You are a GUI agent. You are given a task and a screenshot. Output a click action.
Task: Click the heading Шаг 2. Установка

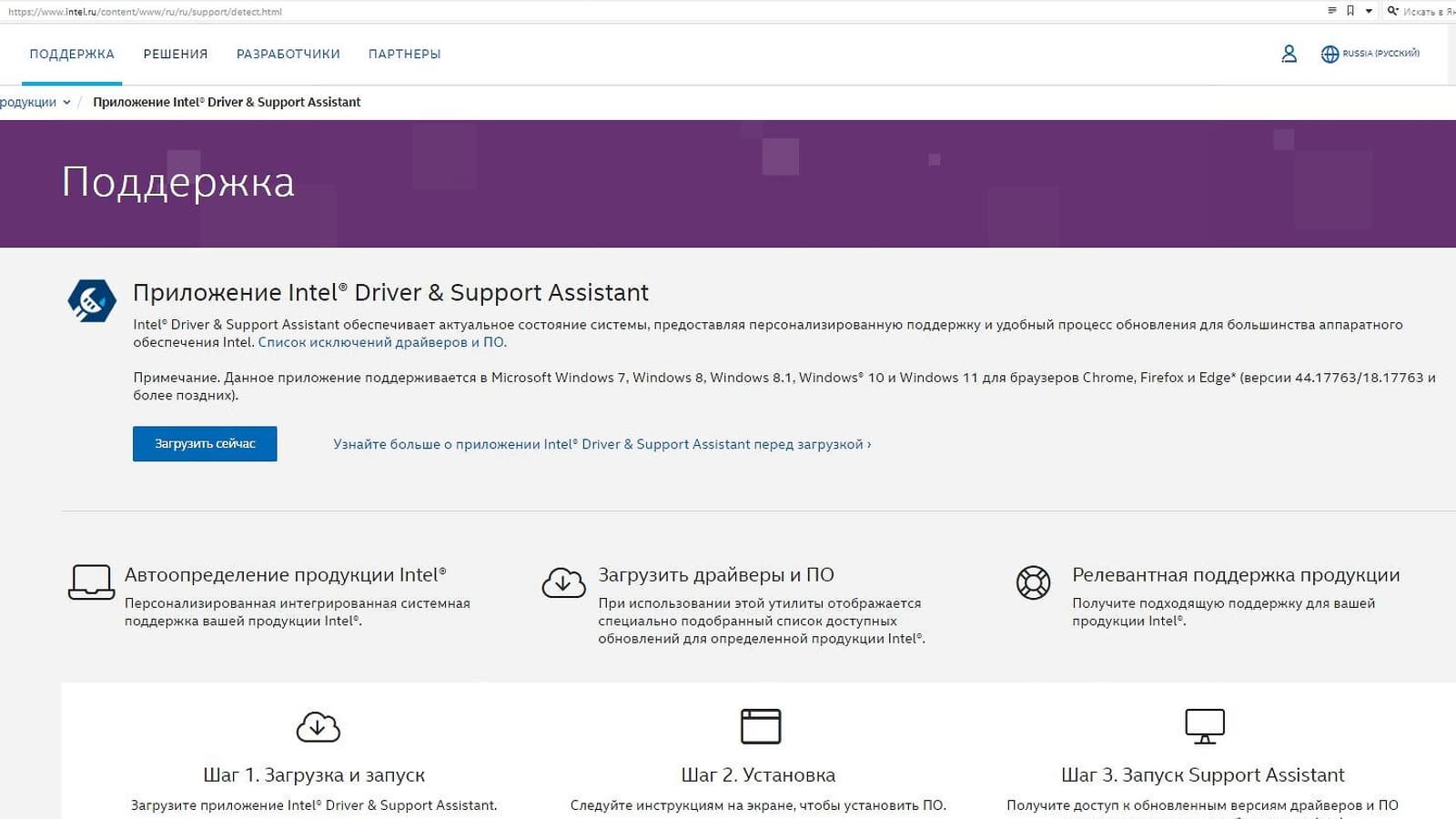pos(758,775)
